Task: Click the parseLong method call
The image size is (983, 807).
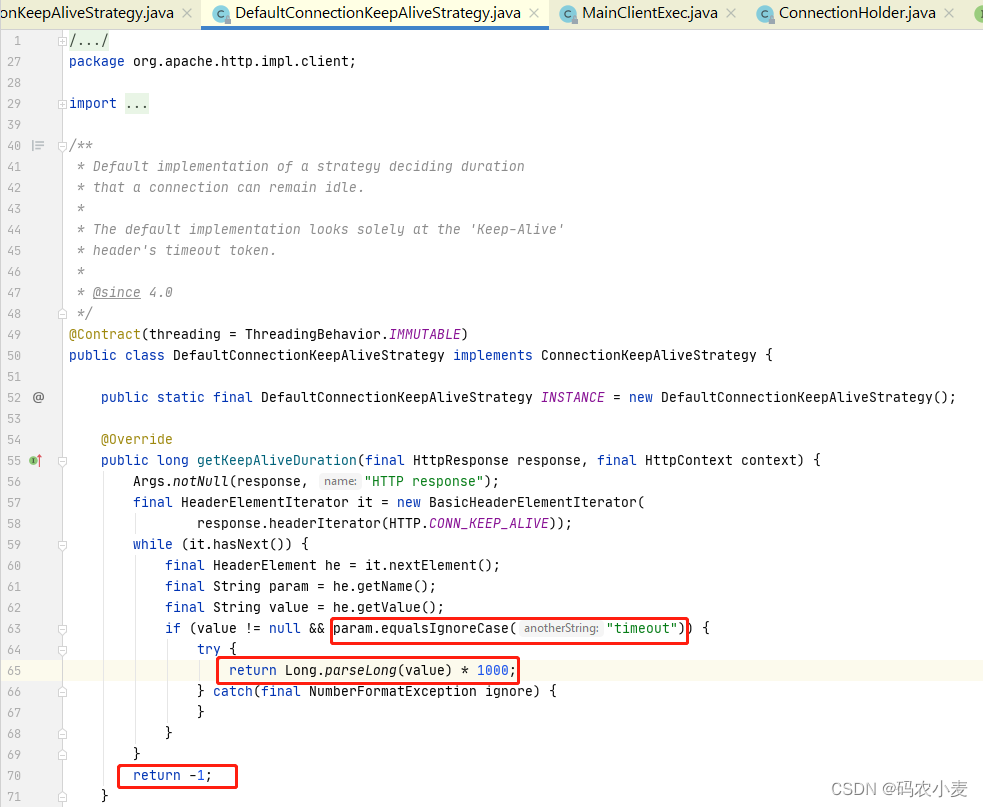Action: tap(360, 670)
